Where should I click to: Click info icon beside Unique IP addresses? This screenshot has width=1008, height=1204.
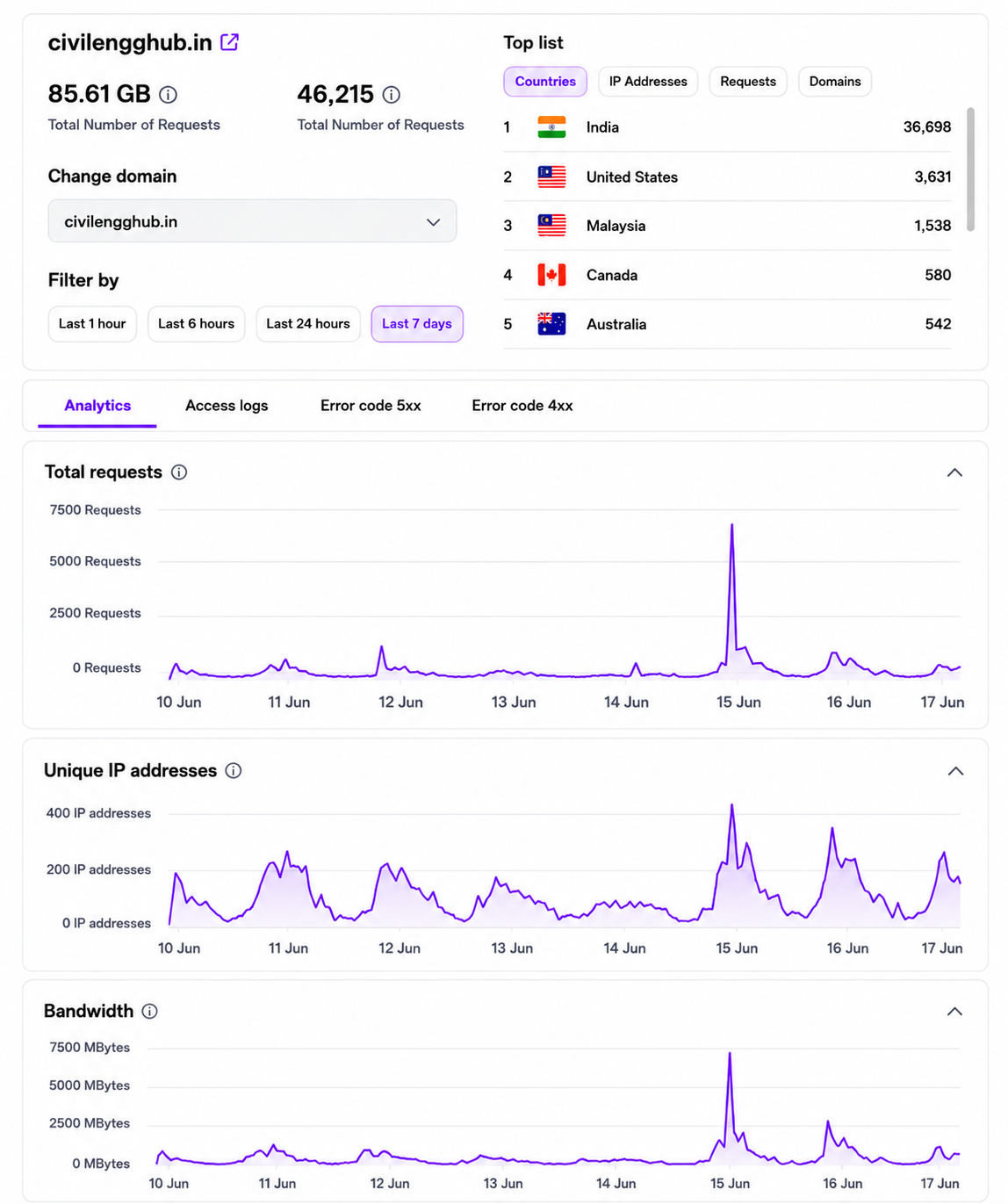click(234, 770)
